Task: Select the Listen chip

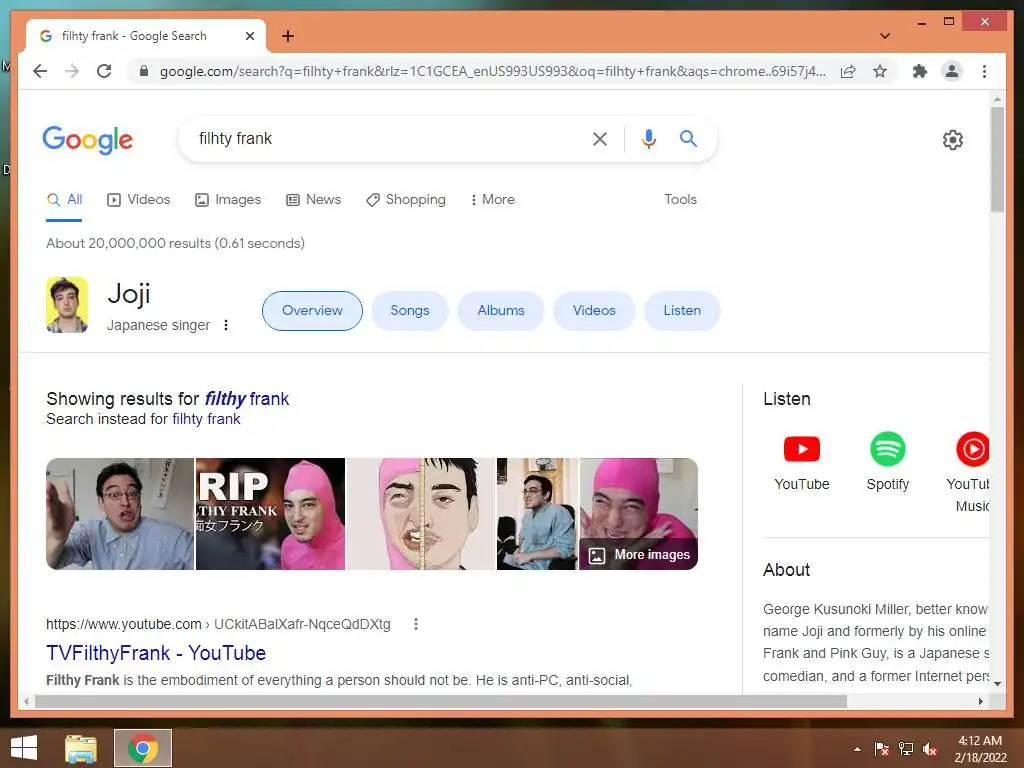Action: [x=682, y=311]
